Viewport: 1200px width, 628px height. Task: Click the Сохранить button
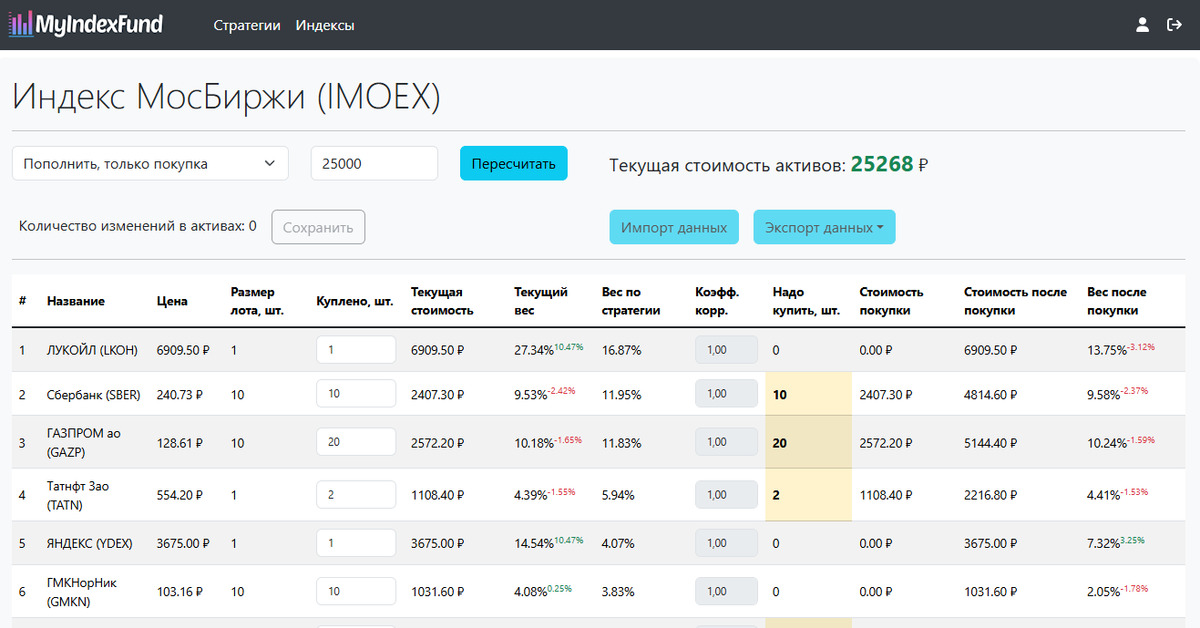click(318, 227)
